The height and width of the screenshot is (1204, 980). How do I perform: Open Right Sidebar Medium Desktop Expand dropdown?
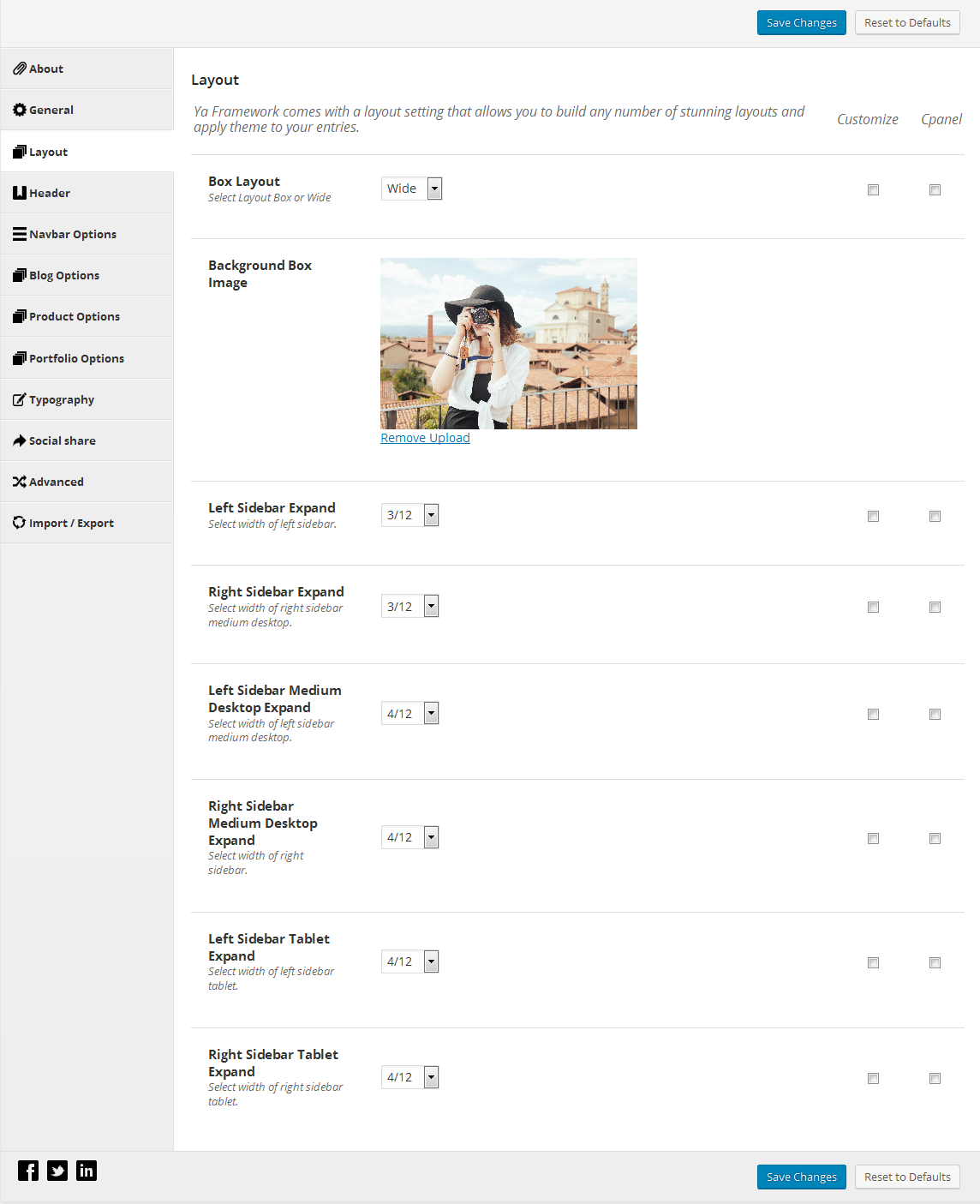point(410,837)
